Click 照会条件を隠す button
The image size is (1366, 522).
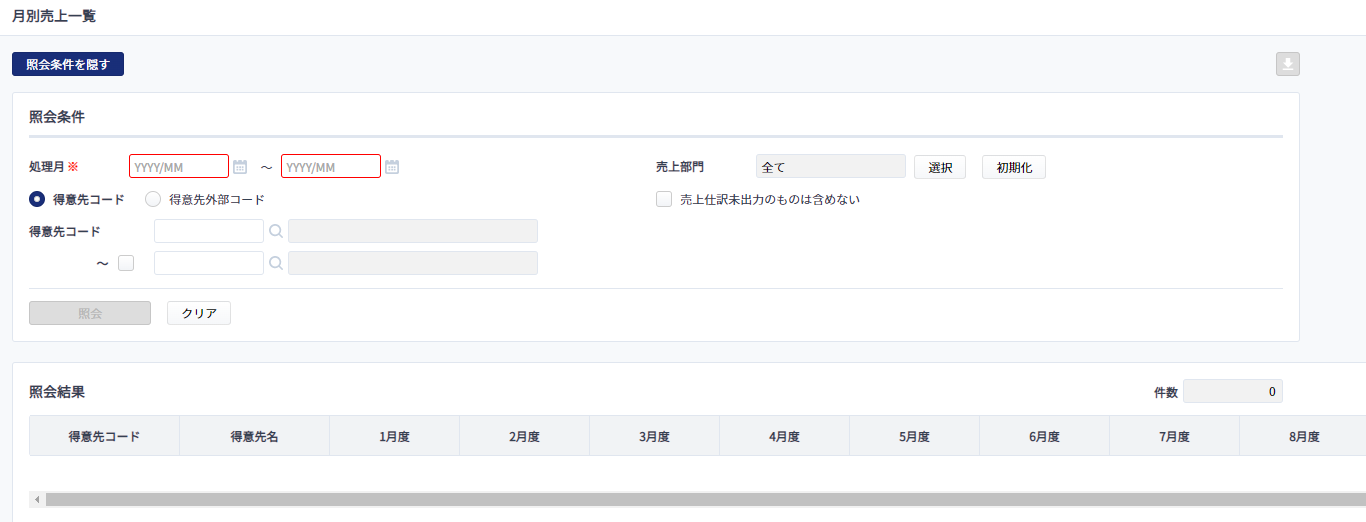pos(68,64)
